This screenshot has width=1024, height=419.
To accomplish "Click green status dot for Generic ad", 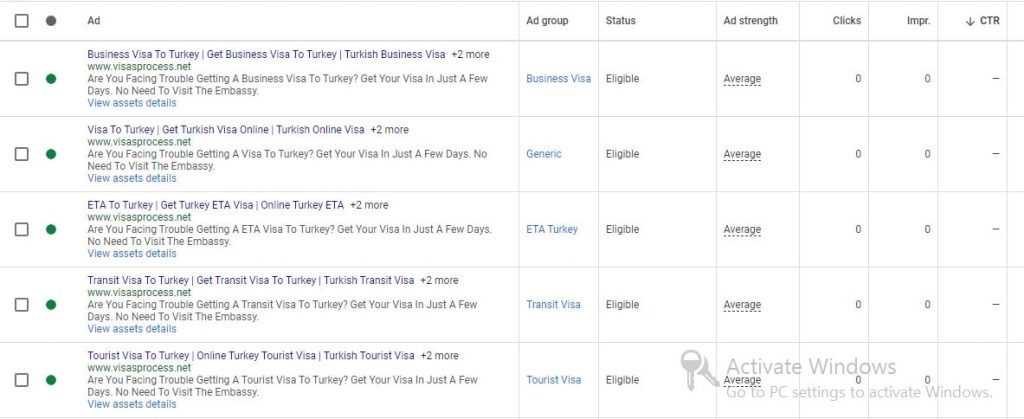I will click(51, 154).
